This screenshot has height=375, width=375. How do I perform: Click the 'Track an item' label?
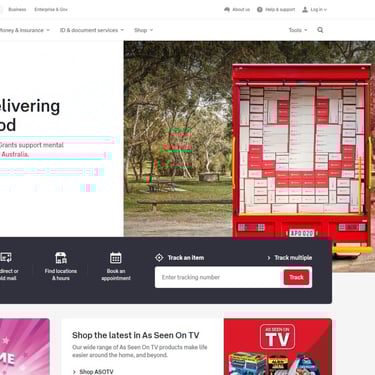click(186, 258)
